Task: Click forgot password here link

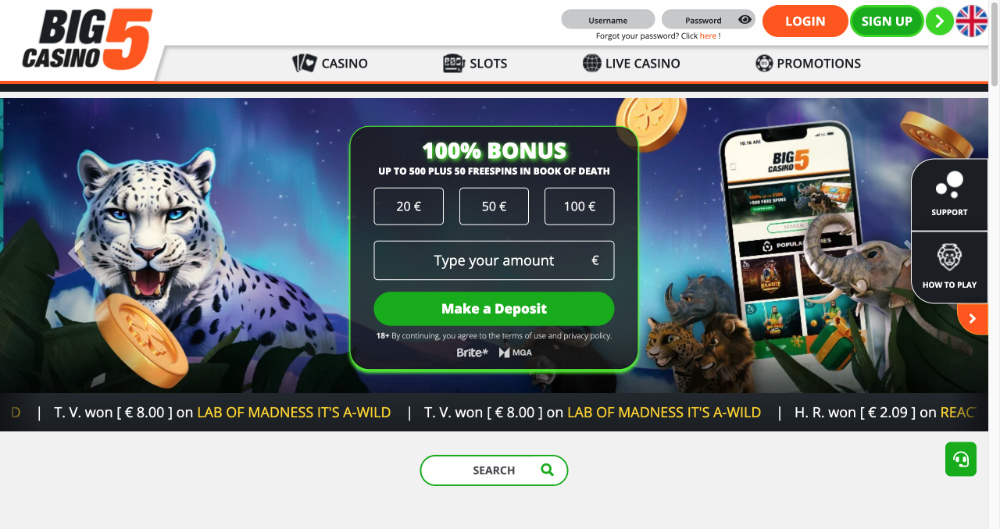Action: [707, 36]
